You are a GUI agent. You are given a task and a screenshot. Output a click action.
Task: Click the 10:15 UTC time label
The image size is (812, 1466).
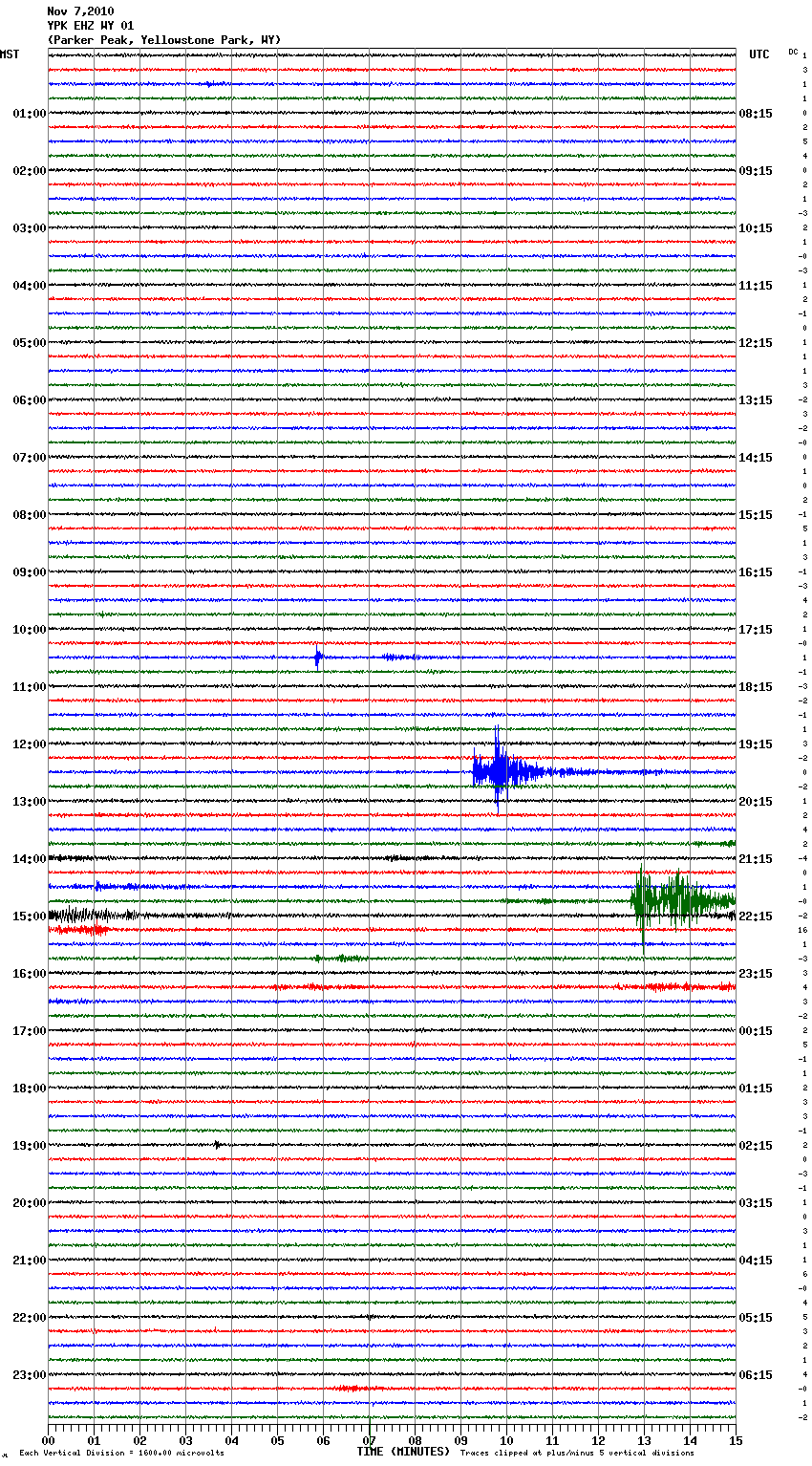[x=756, y=228]
